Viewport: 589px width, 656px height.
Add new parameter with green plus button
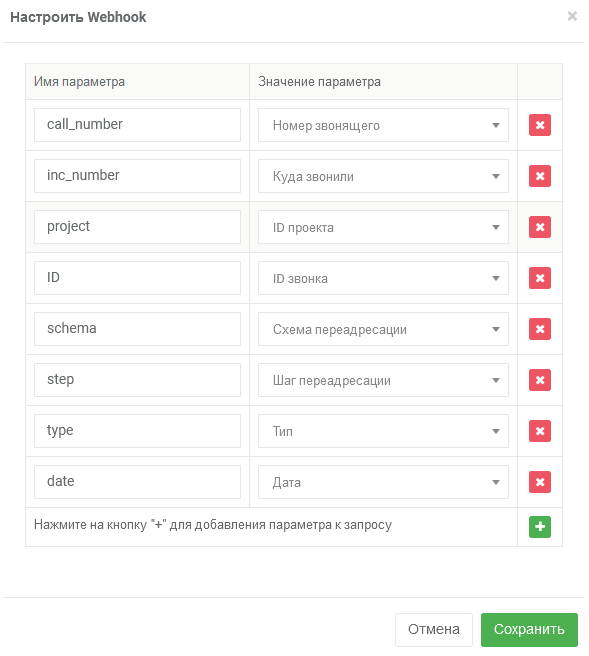(540, 527)
